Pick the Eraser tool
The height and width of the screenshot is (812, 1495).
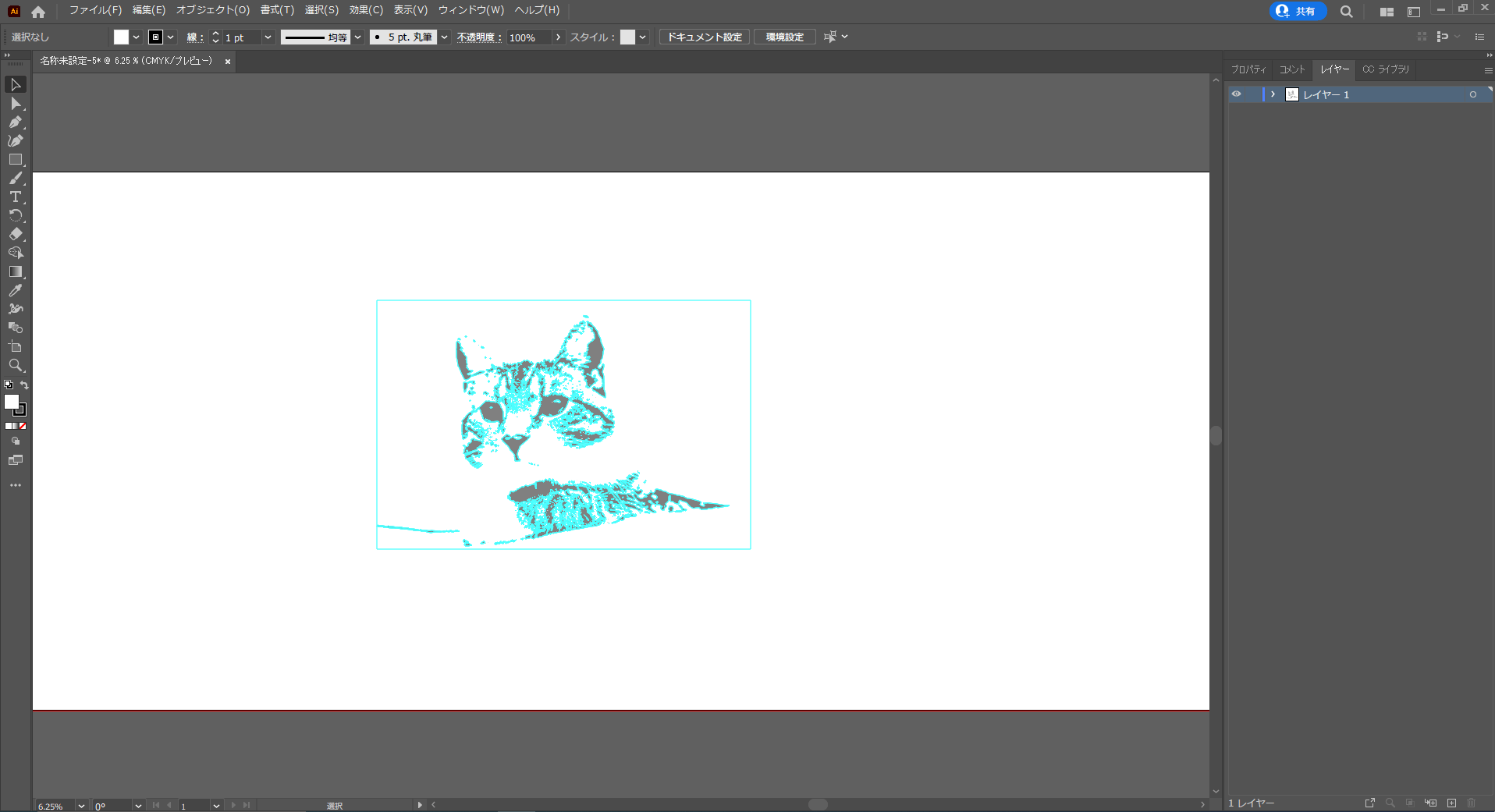[x=16, y=234]
